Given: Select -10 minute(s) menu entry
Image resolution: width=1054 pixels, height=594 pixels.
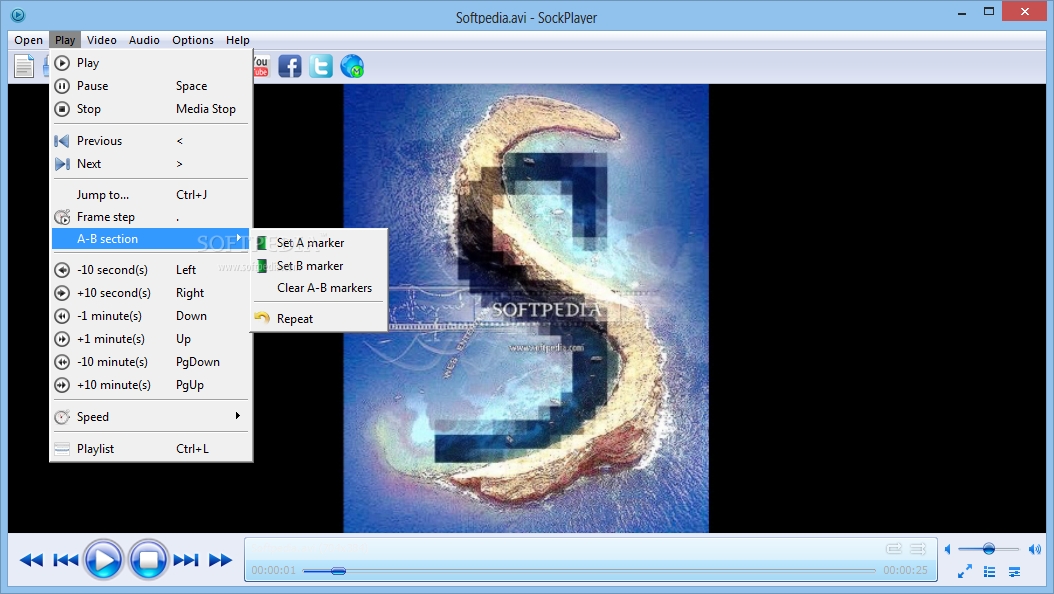Looking at the screenshot, I should point(151,362).
